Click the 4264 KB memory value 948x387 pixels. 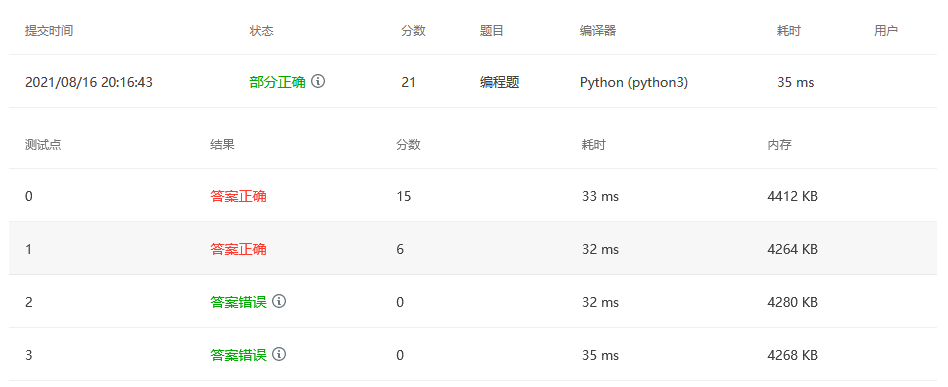pyautogui.click(x=793, y=249)
